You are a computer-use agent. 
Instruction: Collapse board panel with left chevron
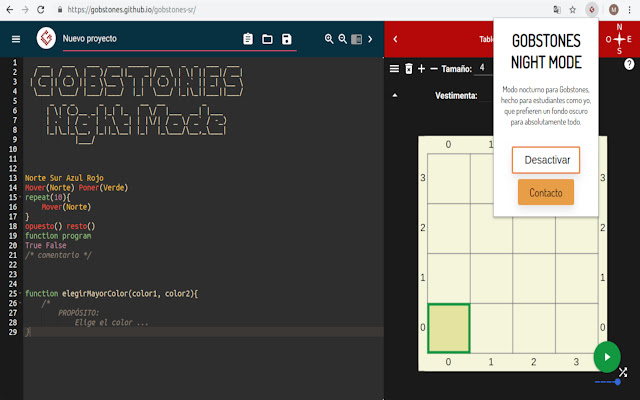[395, 39]
